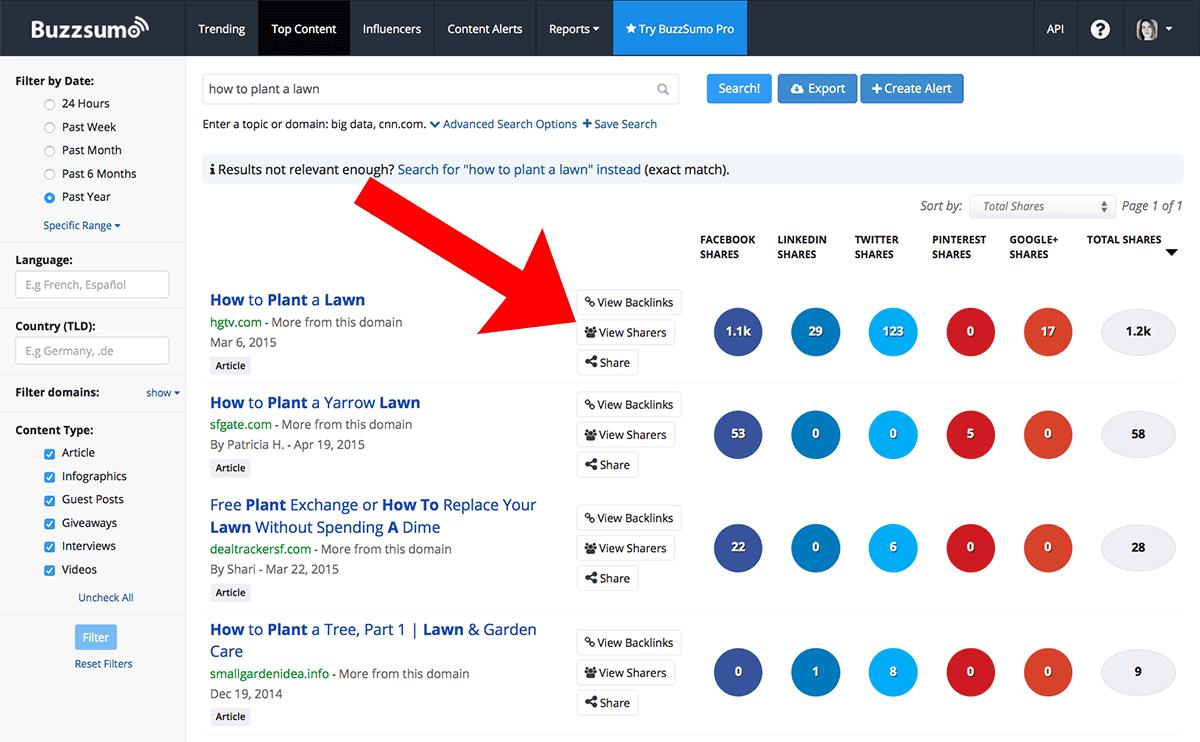View Backlinks for the hgtv.com article
This screenshot has height=742, width=1200.
[628, 302]
